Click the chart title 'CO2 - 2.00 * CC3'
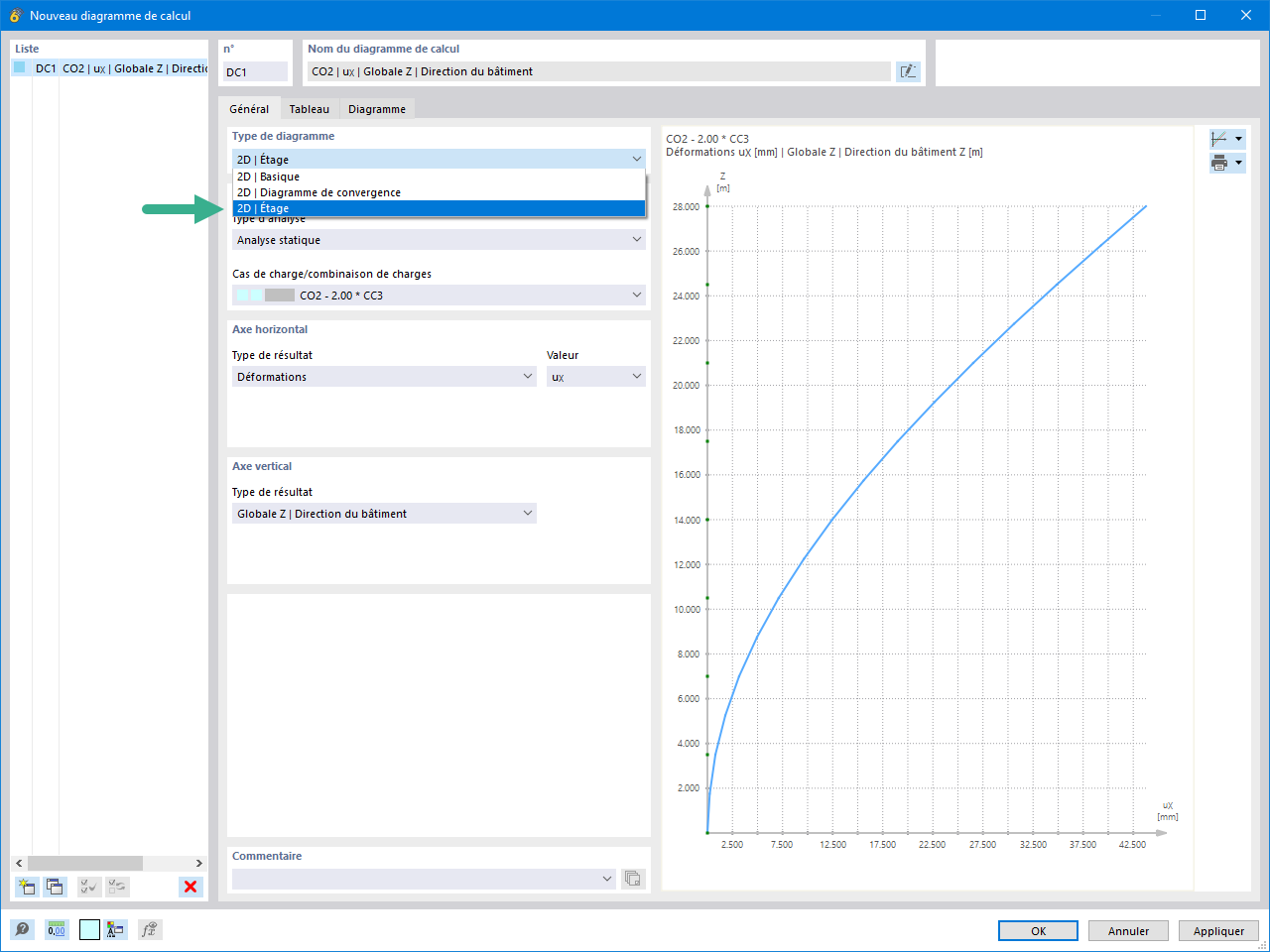The width and height of the screenshot is (1270, 952). [x=707, y=139]
